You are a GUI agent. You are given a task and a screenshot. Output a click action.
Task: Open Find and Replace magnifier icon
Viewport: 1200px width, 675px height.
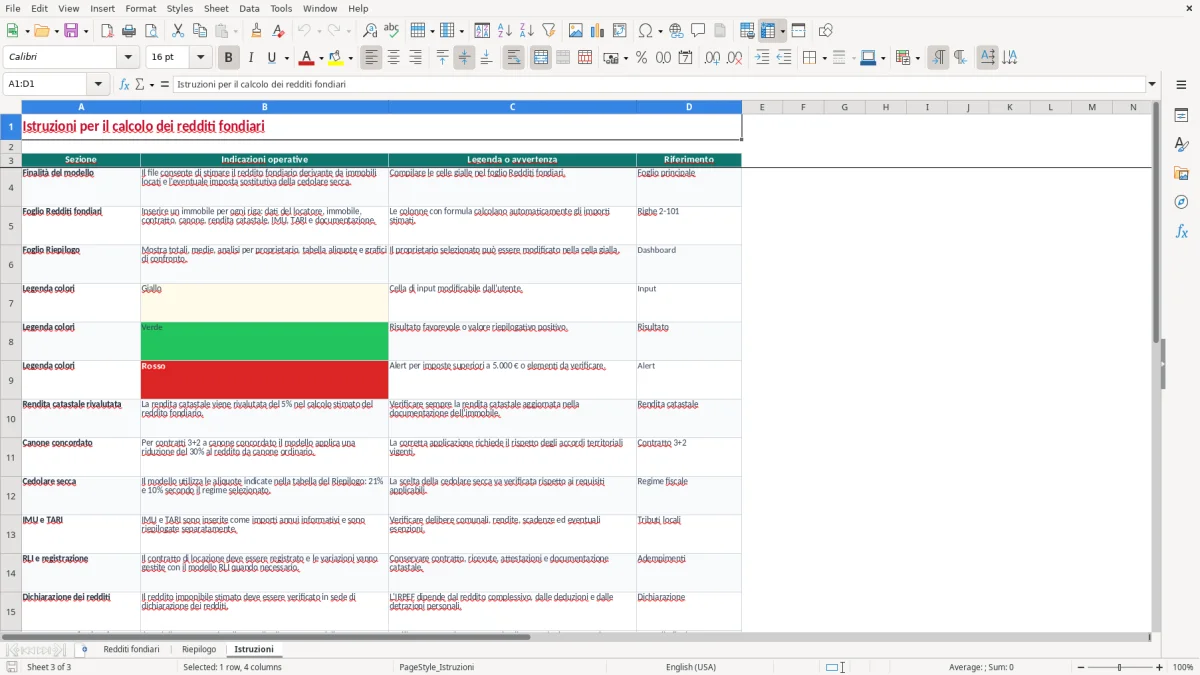(370, 31)
